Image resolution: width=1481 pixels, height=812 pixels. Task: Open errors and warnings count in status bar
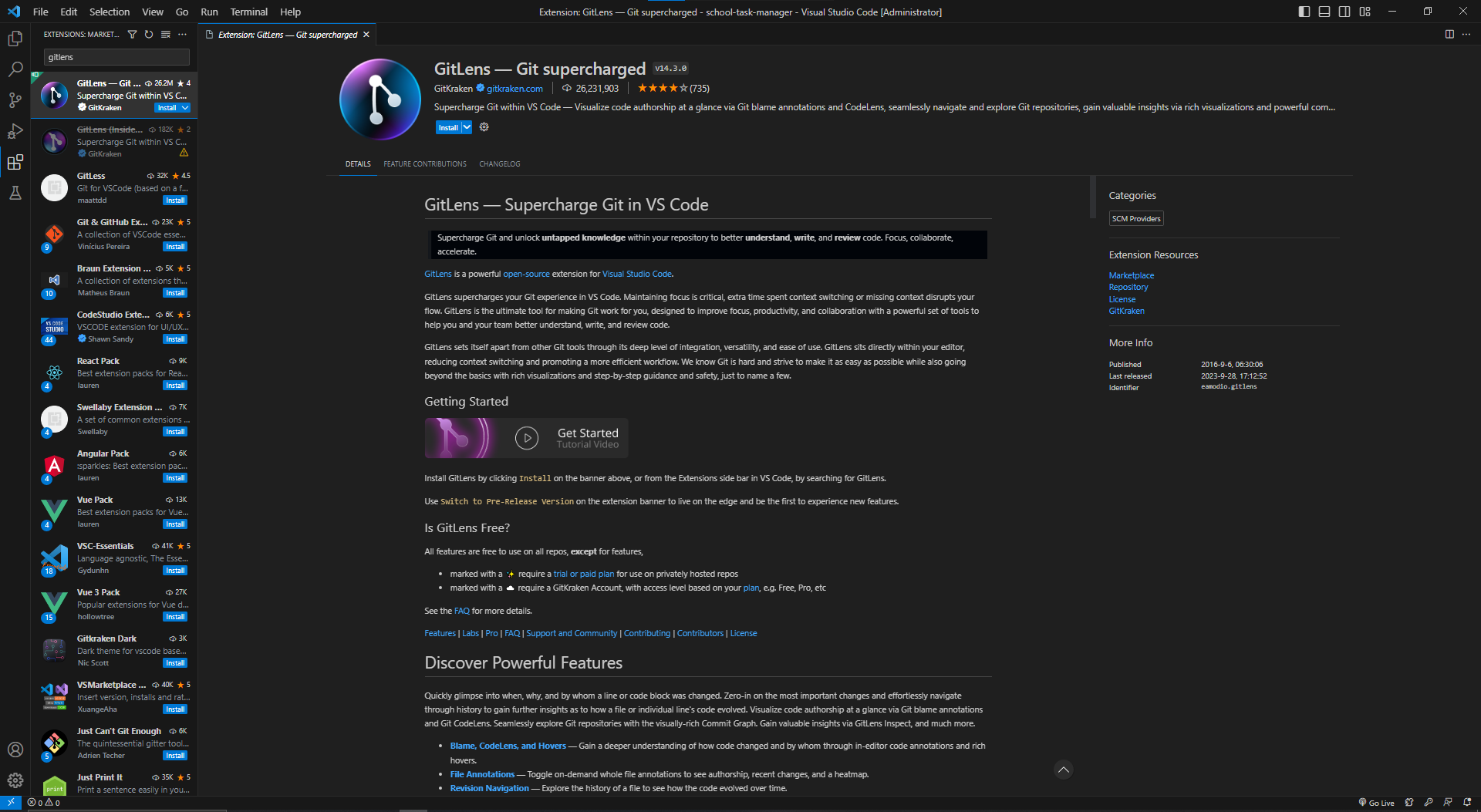[x=44, y=803]
